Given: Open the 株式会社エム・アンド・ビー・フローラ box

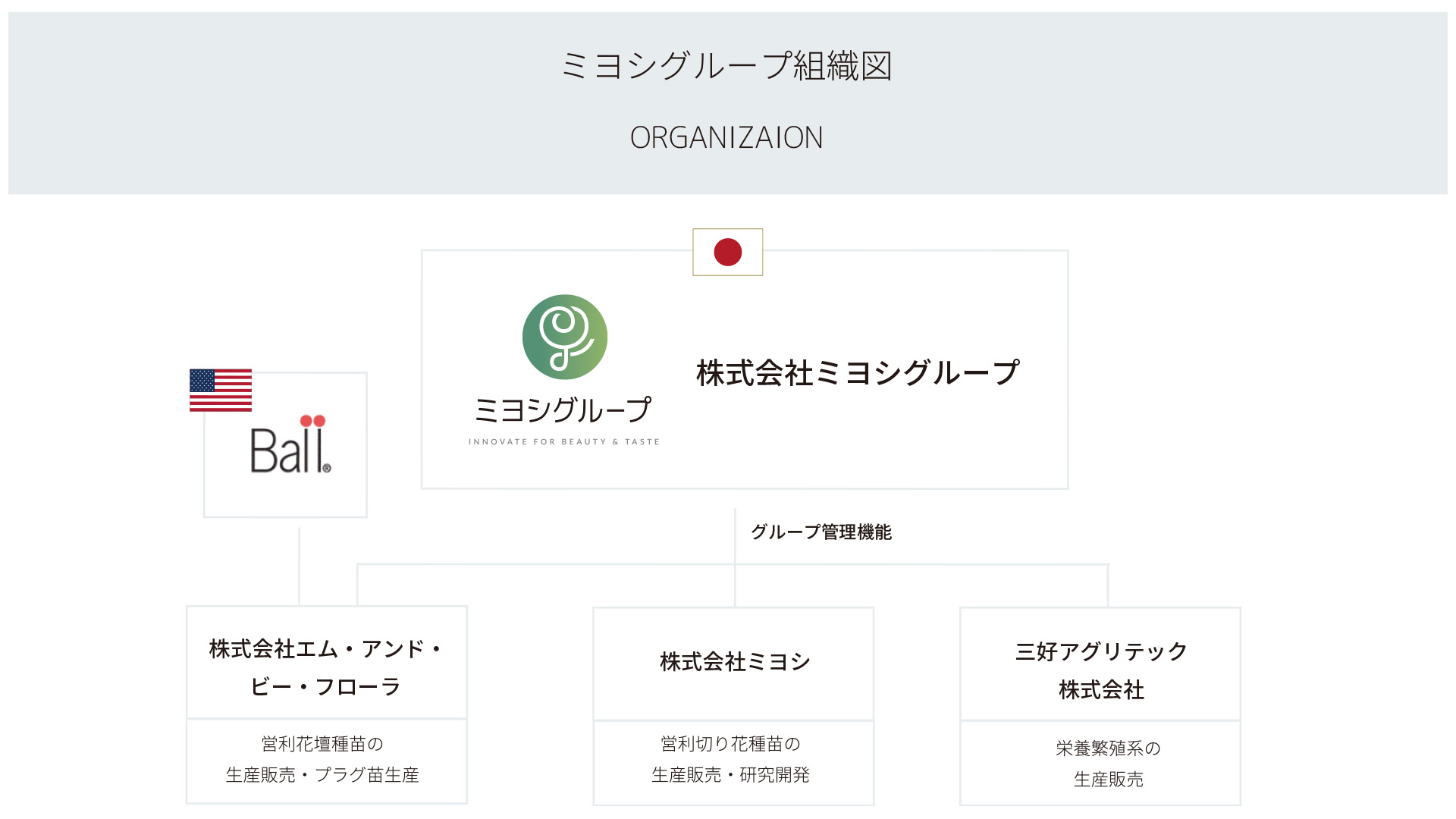Looking at the screenshot, I should (x=326, y=667).
